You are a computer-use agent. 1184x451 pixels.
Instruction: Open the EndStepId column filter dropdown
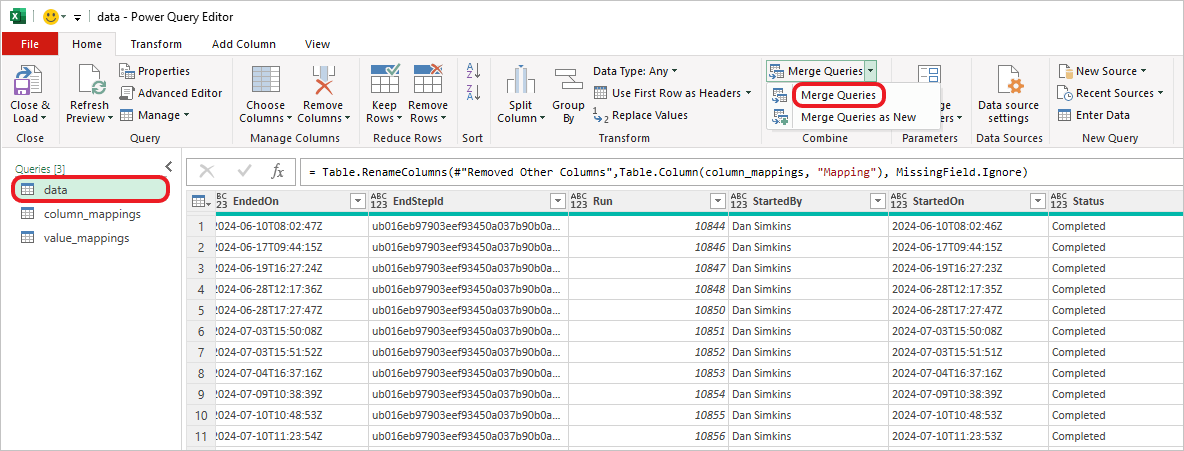[x=557, y=202]
